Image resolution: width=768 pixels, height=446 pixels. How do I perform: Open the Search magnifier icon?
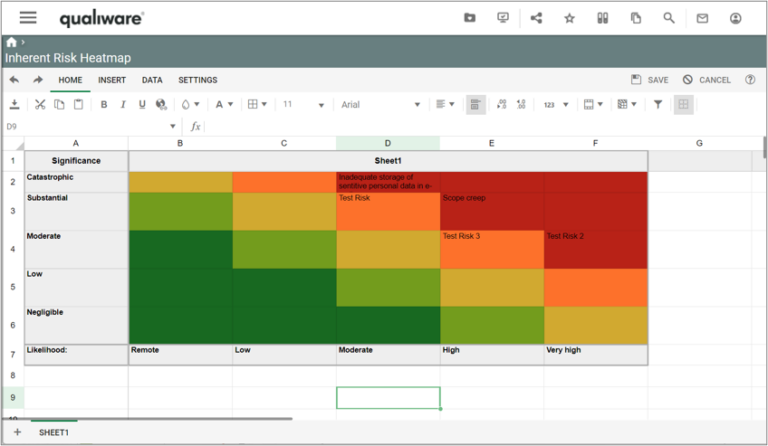669,18
